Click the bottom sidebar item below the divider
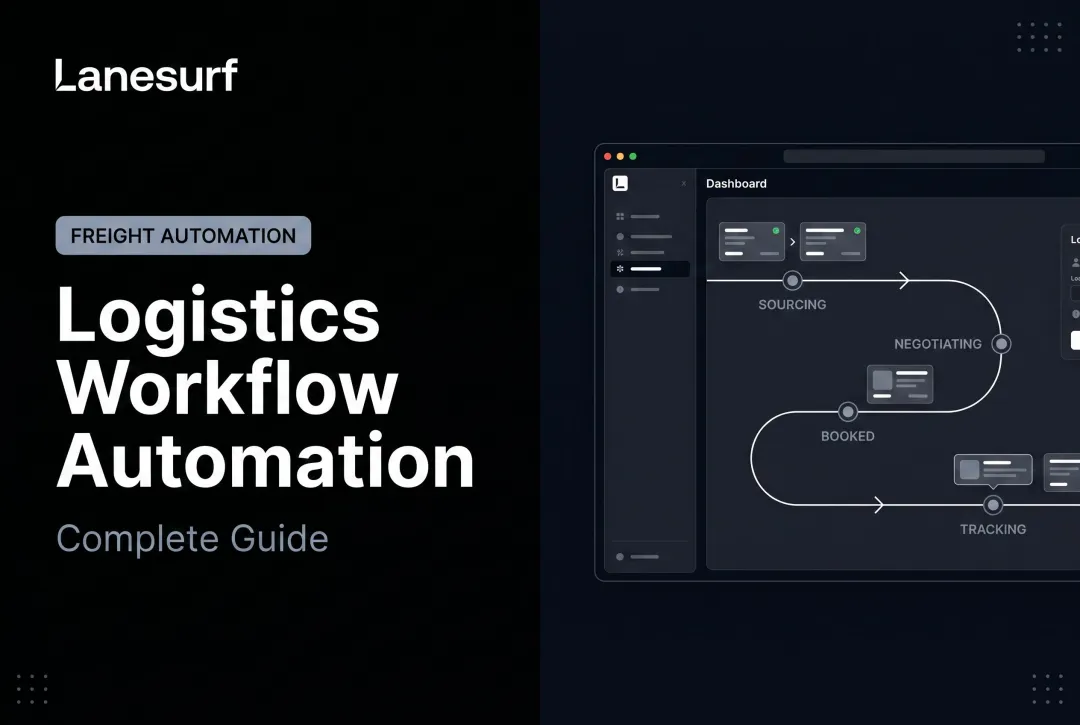The height and width of the screenshot is (725, 1080). click(x=637, y=557)
